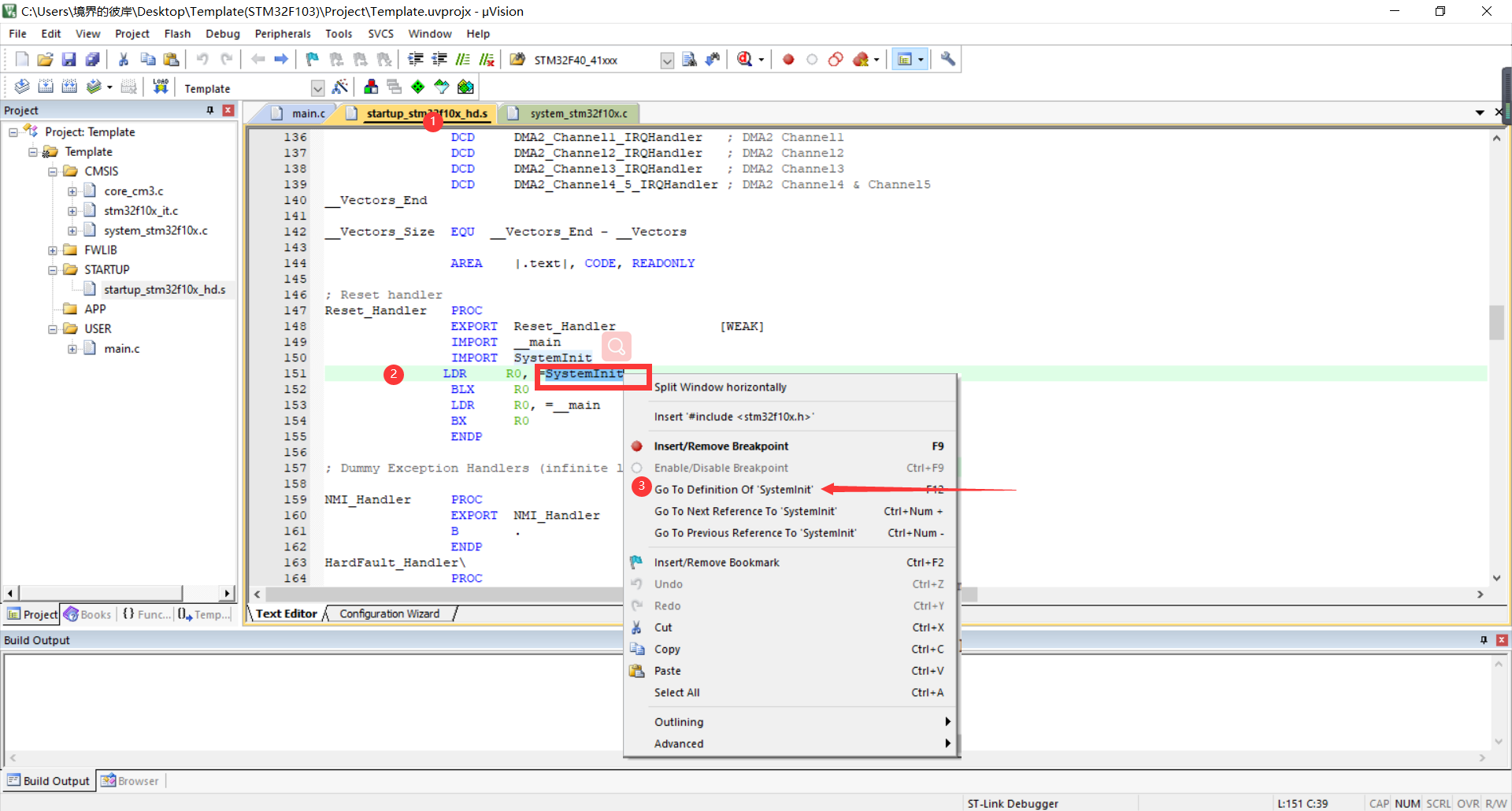This screenshot has height=811, width=1512.
Task: Click the Kill all breakpoints icon
Action: (861, 59)
